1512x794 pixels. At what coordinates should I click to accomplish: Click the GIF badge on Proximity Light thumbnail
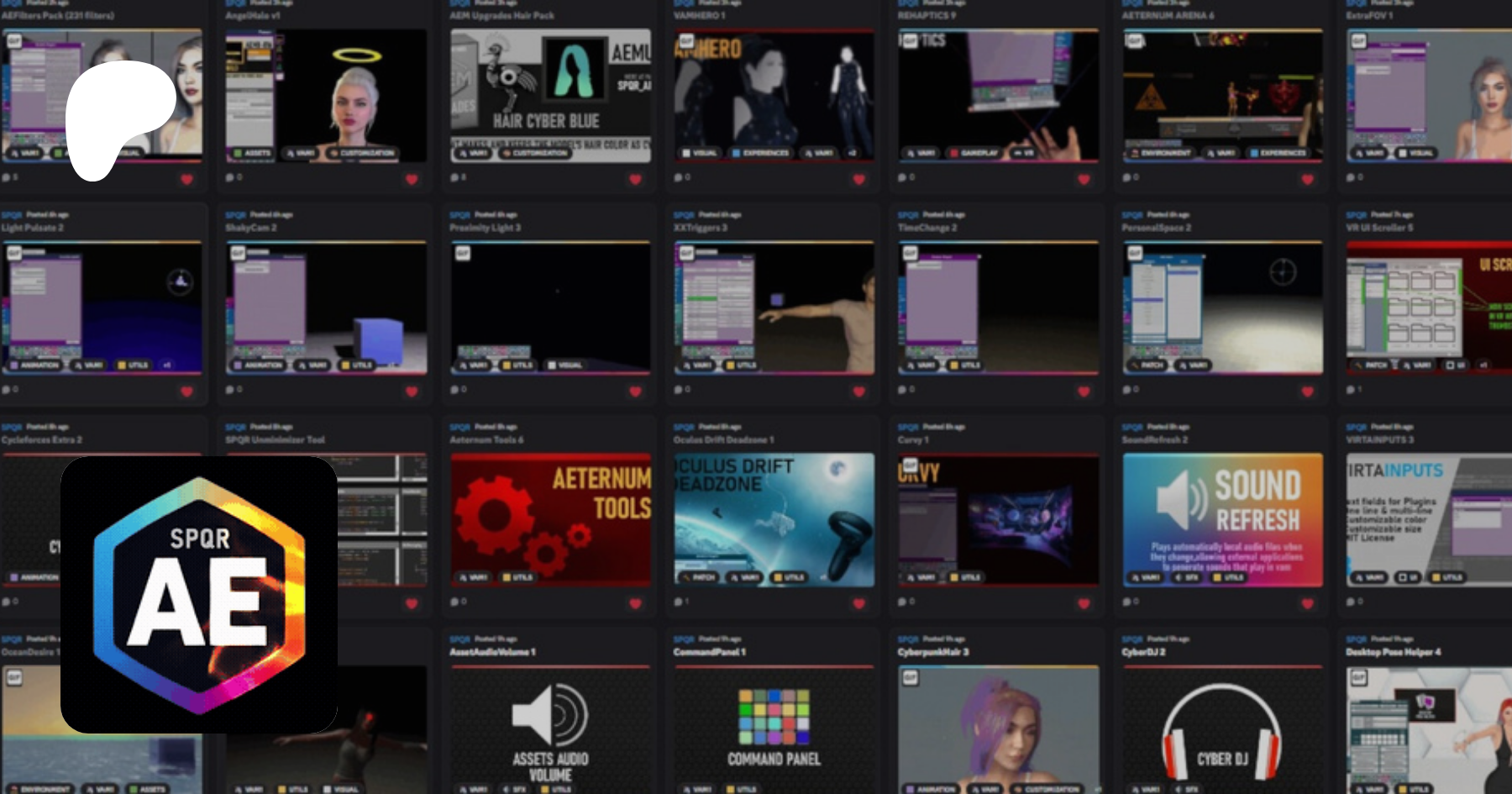tap(463, 253)
